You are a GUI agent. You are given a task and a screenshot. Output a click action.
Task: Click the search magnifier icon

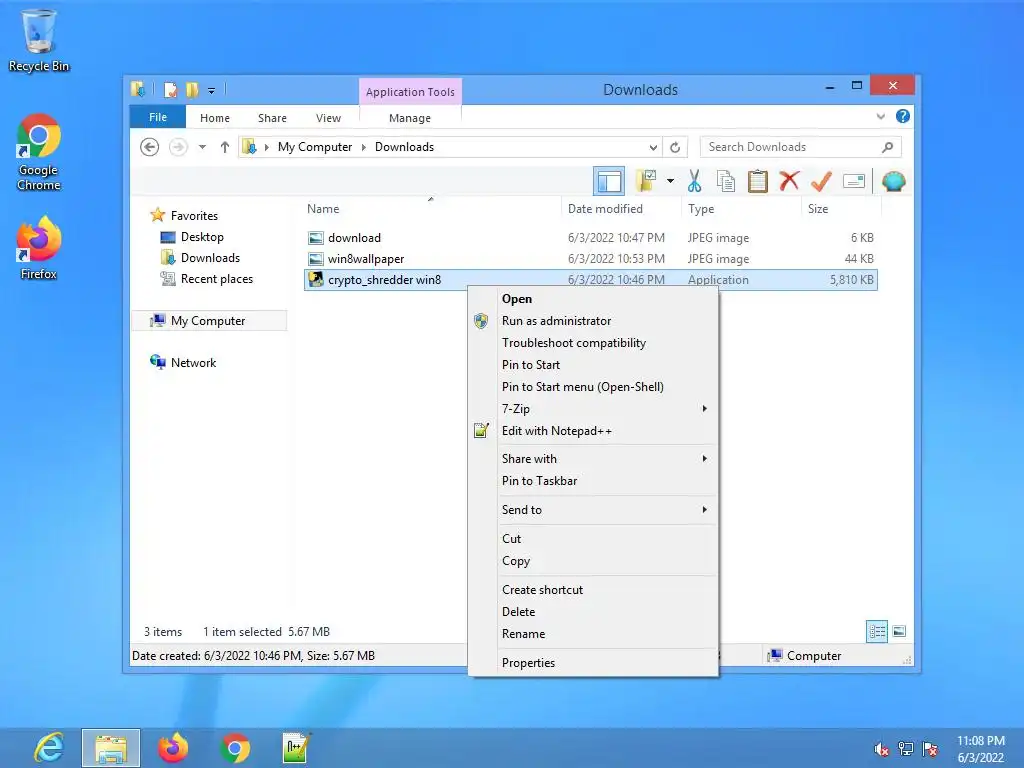[x=888, y=147]
